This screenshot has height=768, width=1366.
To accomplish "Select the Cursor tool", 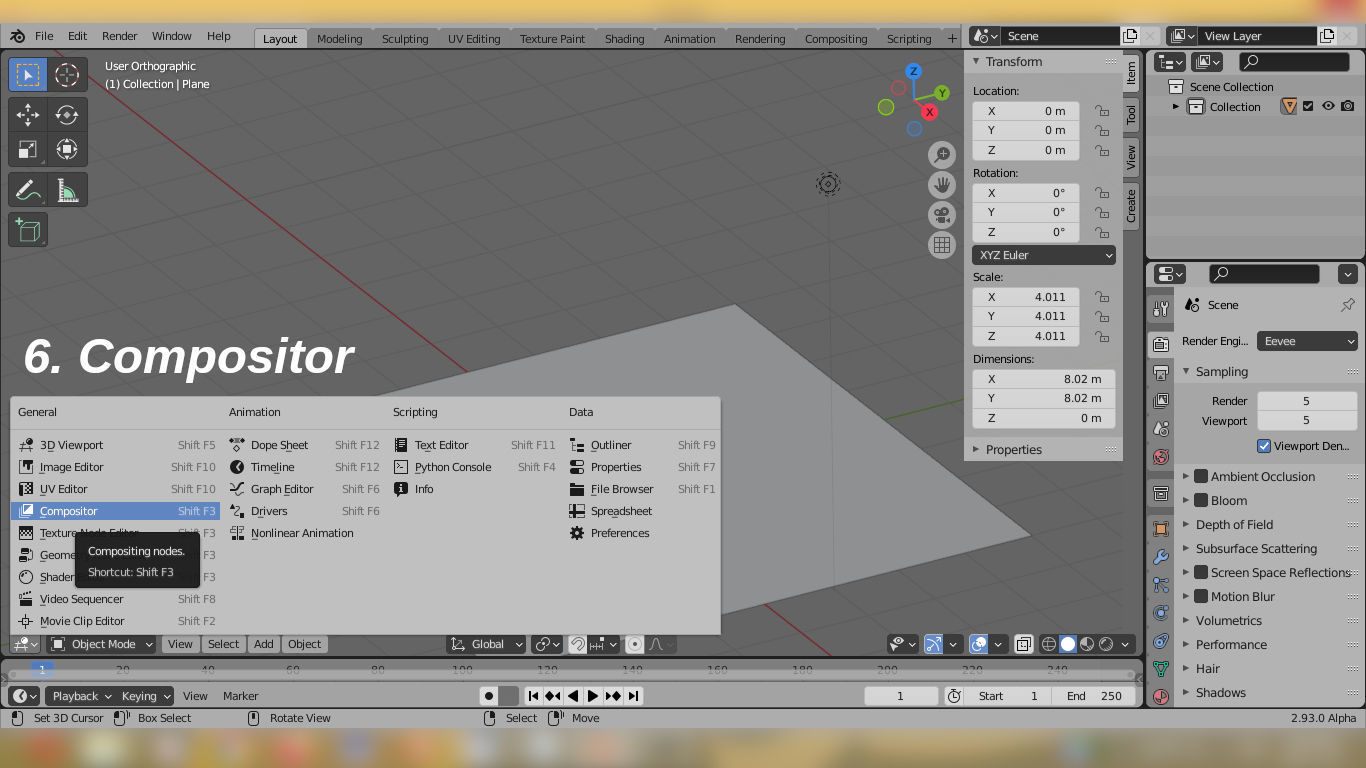I will click(x=67, y=75).
